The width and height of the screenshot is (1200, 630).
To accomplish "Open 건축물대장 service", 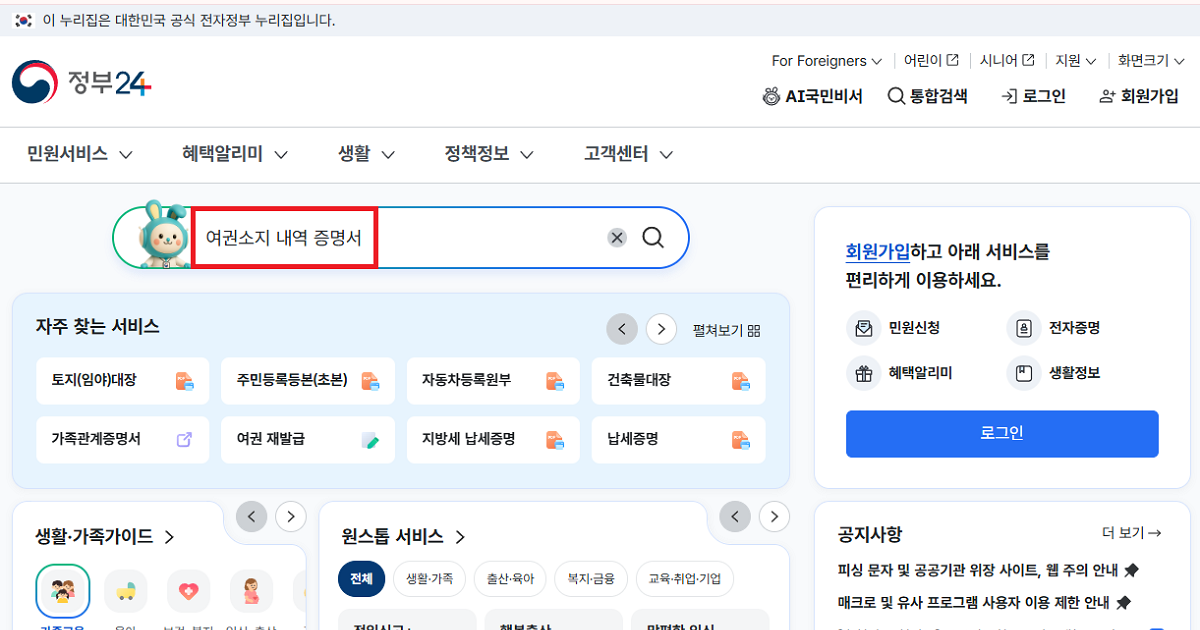I will (x=678, y=381).
